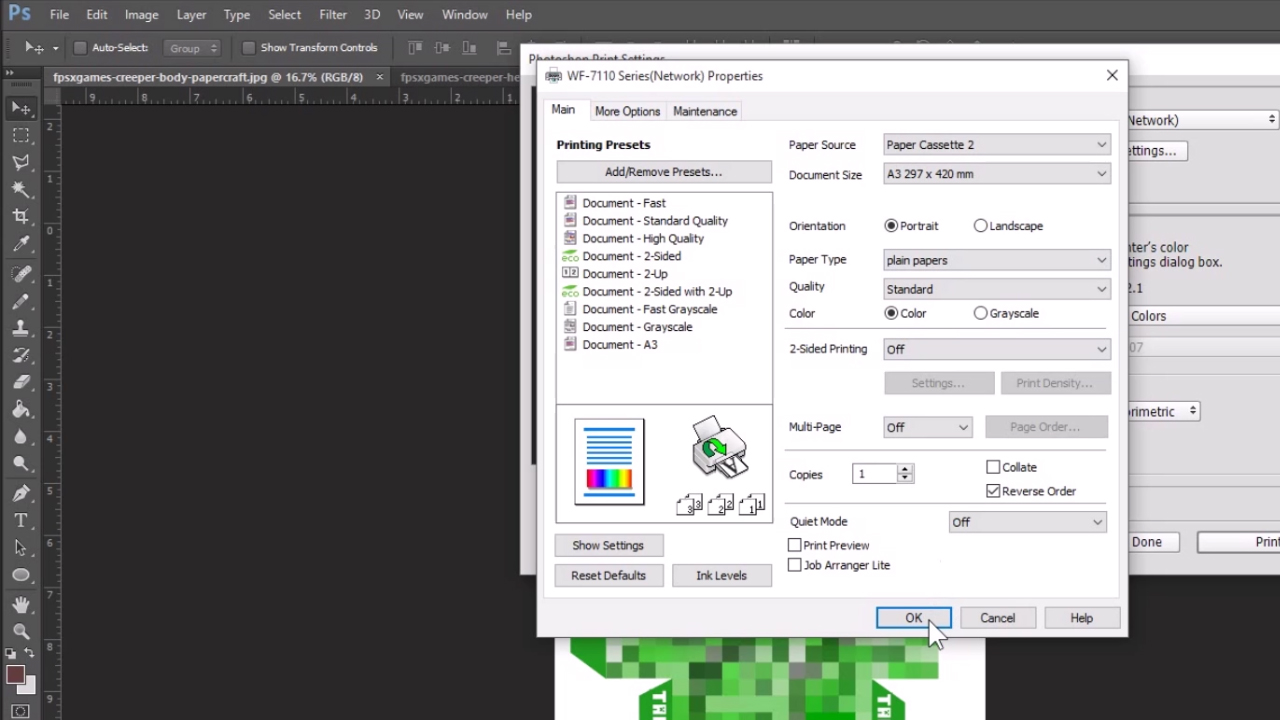The height and width of the screenshot is (720, 1280).
Task: Select the Zoom tool
Action: click(x=21, y=631)
